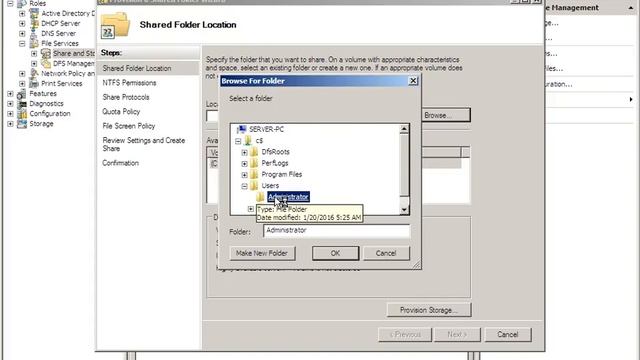Click the Browse... button
The image size is (640, 360).
pos(445,116)
